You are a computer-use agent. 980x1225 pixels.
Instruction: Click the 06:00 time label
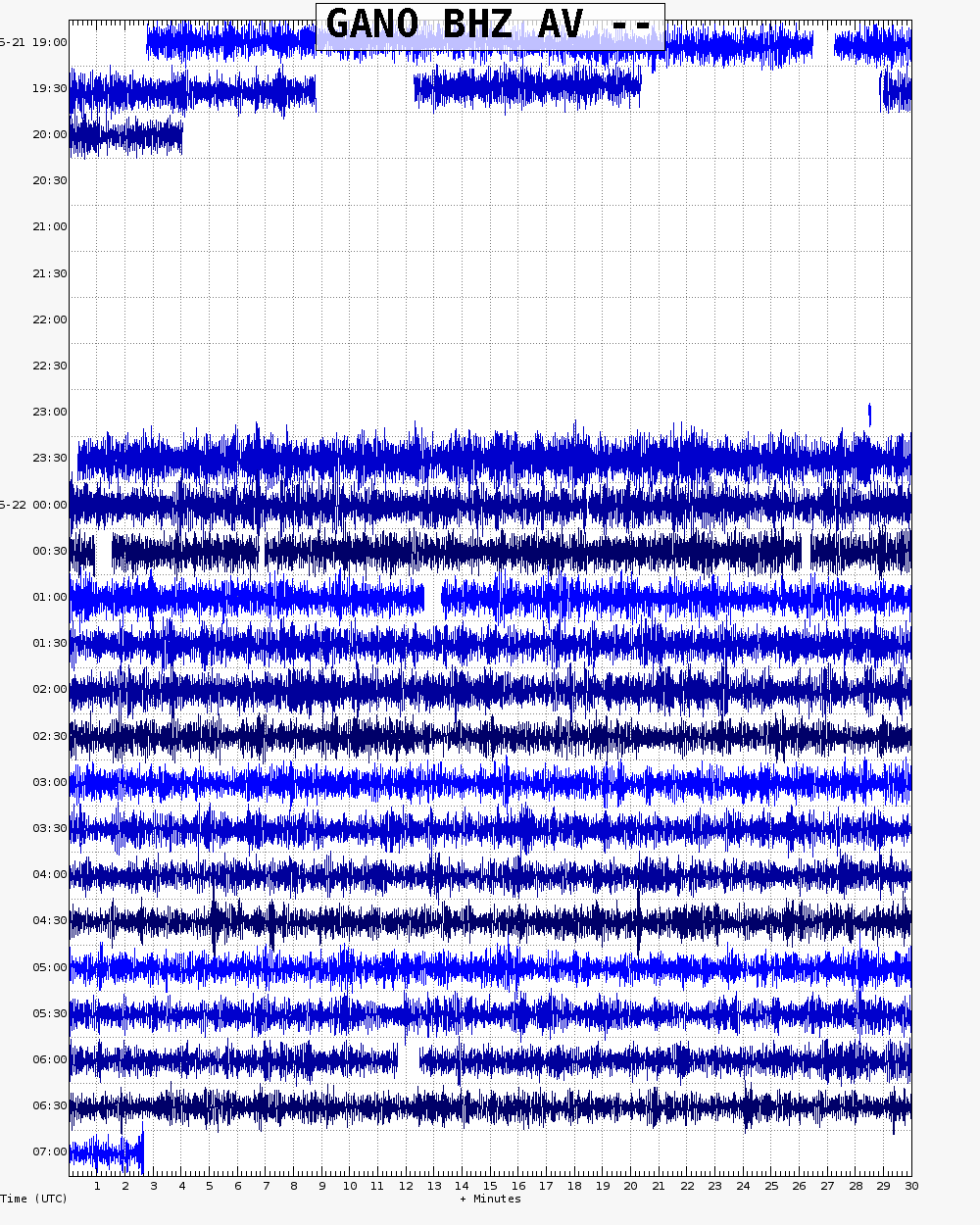tap(49, 1059)
